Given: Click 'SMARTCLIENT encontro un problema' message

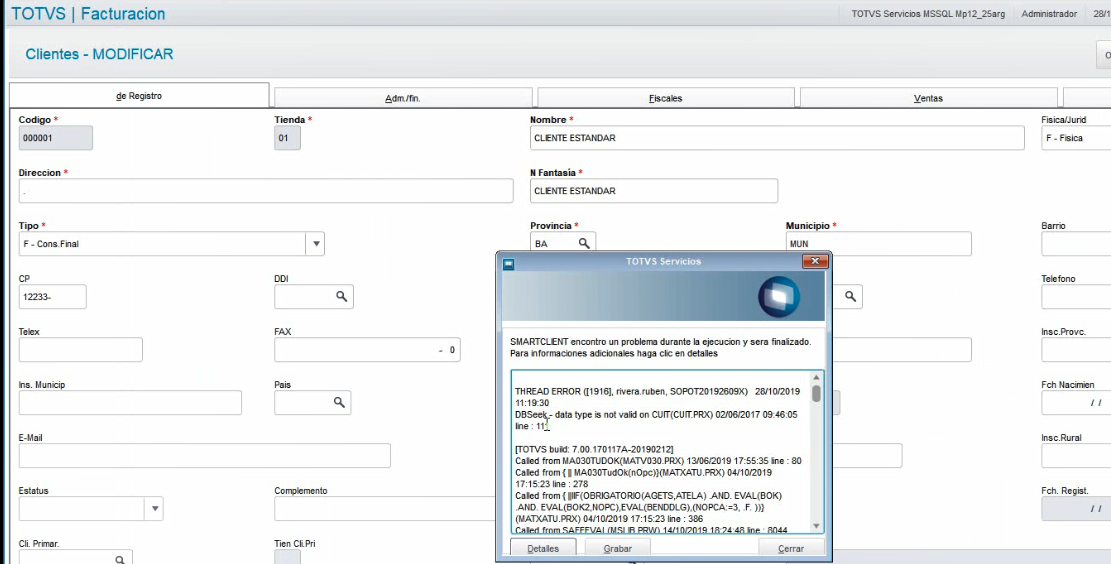Looking at the screenshot, I should pyautogui.click(x=660, y=342).
